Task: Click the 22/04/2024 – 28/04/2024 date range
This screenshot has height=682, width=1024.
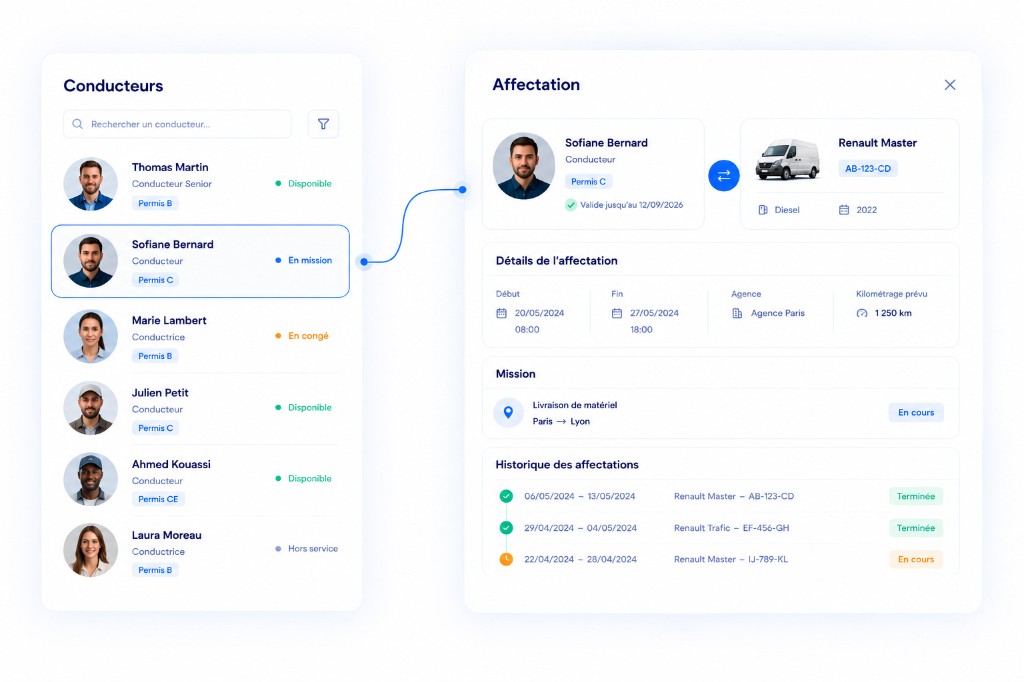Action: [580, 559]
